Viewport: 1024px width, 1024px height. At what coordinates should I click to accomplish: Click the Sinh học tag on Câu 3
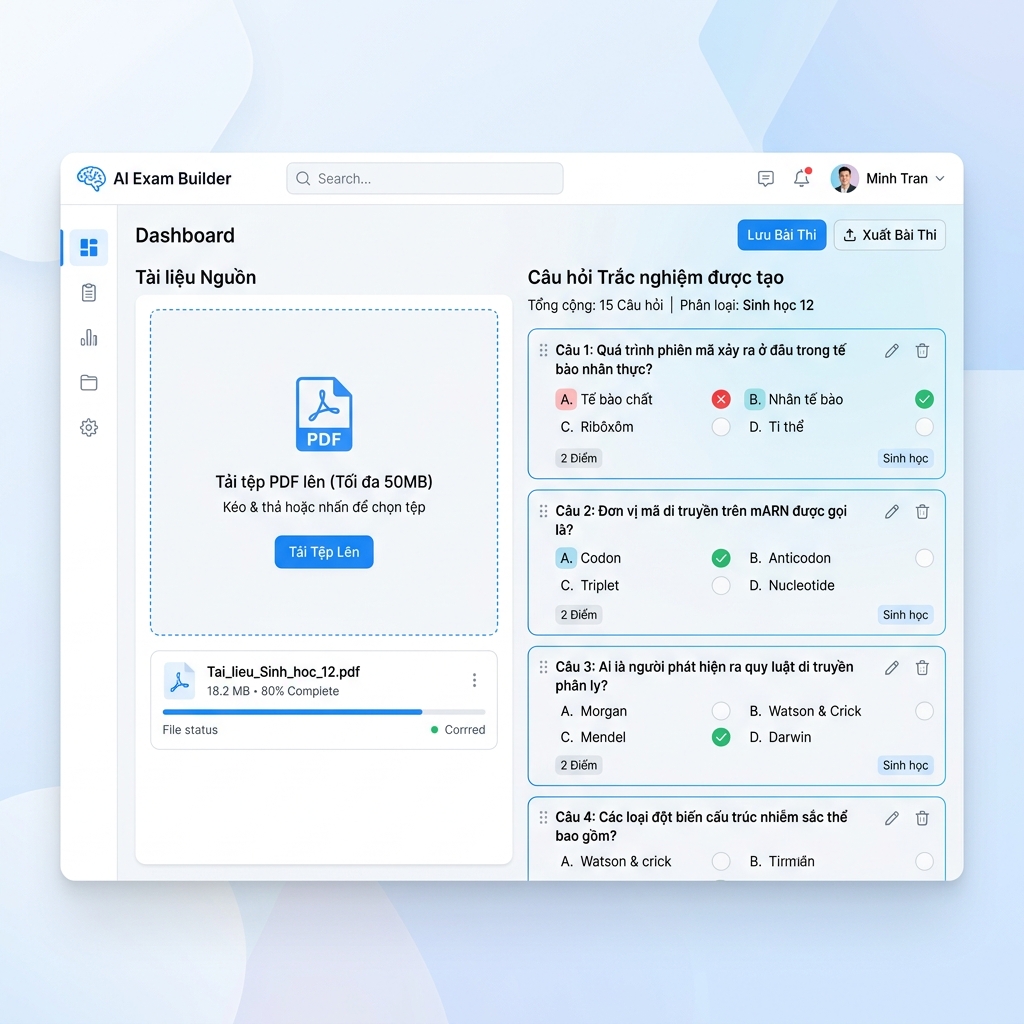pyautogui.click(x=905, y=765)
